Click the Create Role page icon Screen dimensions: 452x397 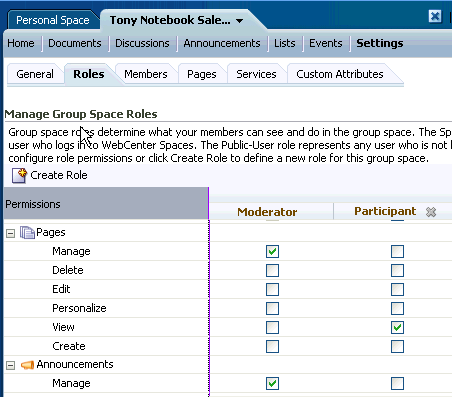coord(19,176)
